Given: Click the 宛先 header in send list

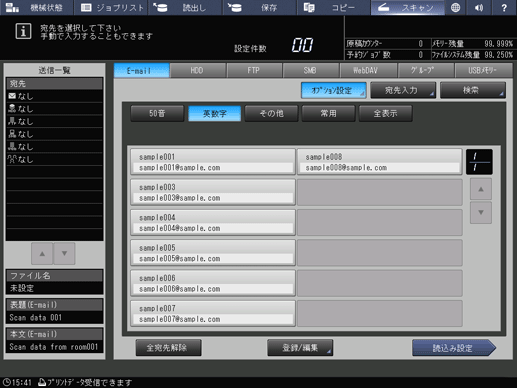Looking at the screenshot, I should pyautogui.click(x=54, y=83).
